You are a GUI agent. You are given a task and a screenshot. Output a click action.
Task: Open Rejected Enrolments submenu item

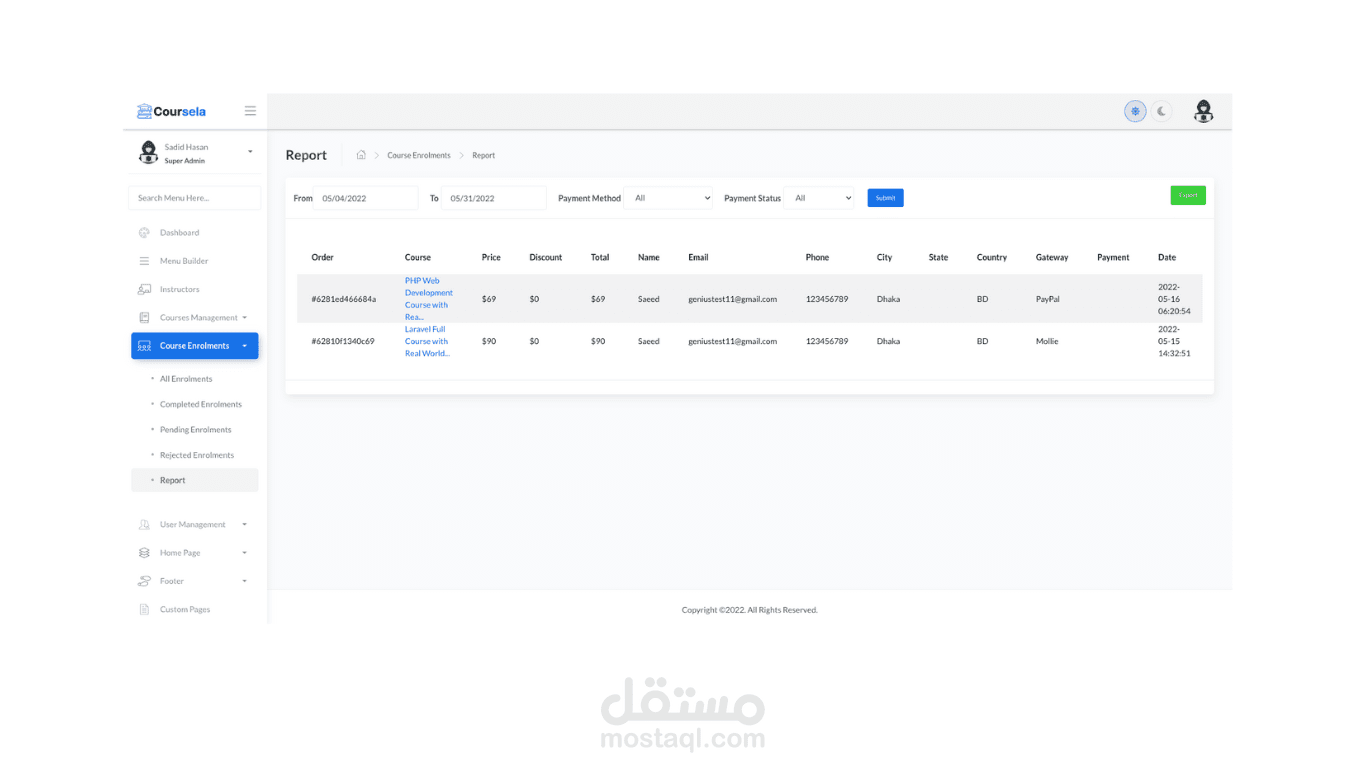point(197,455)
